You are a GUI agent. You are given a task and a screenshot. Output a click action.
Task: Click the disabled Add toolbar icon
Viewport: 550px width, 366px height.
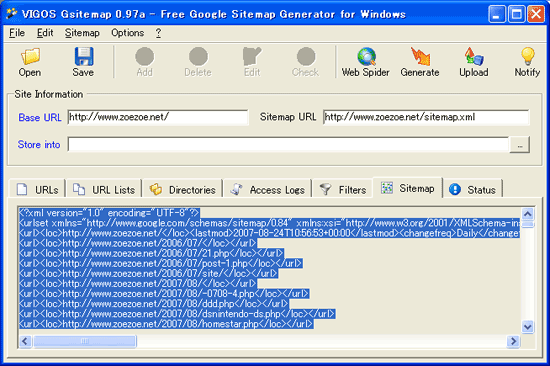click(145, 62)
